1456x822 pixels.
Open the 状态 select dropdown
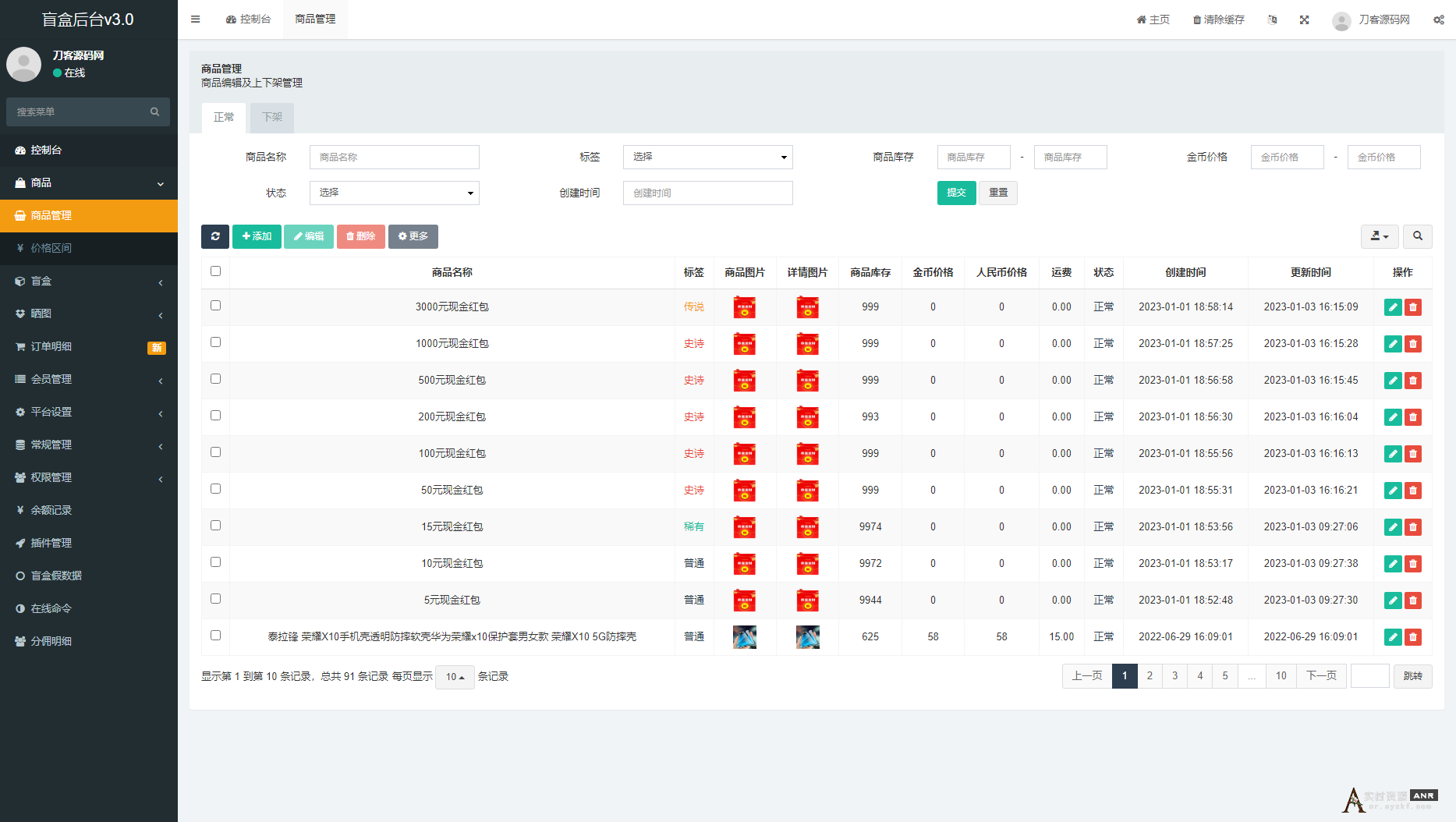[395, 193]
